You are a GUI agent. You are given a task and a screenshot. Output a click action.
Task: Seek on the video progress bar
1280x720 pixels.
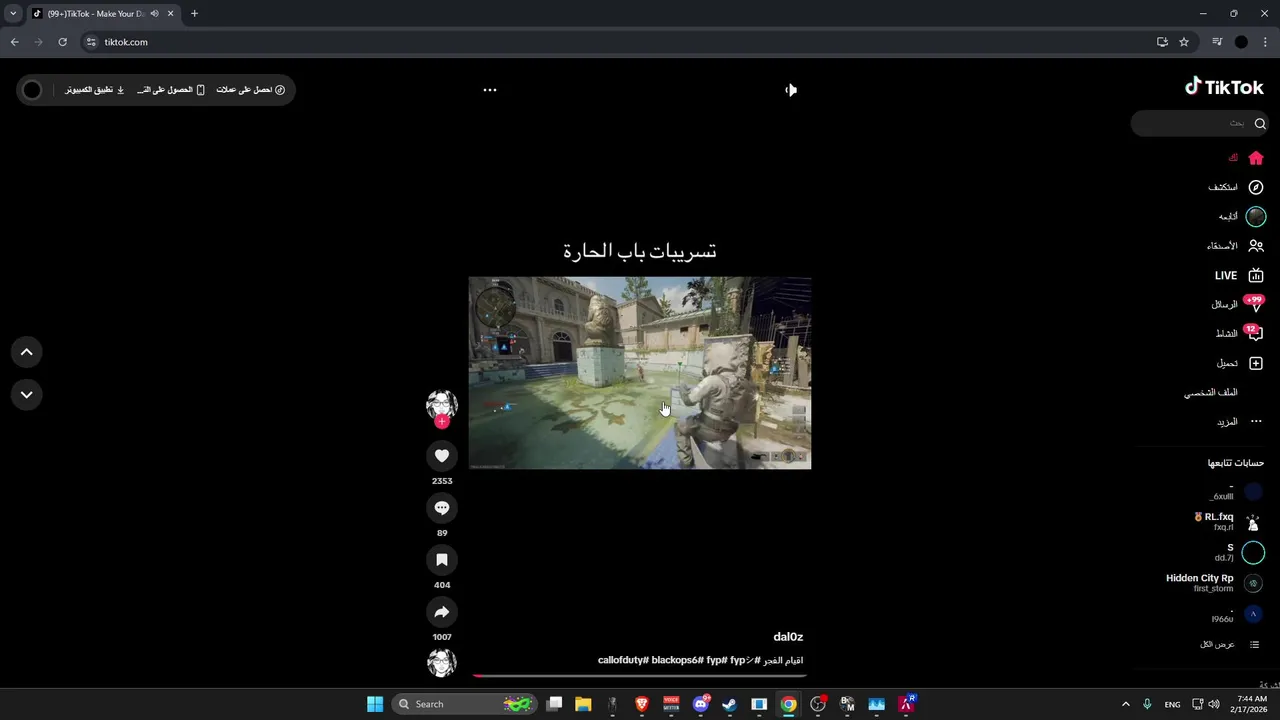(x=640, y=676)
